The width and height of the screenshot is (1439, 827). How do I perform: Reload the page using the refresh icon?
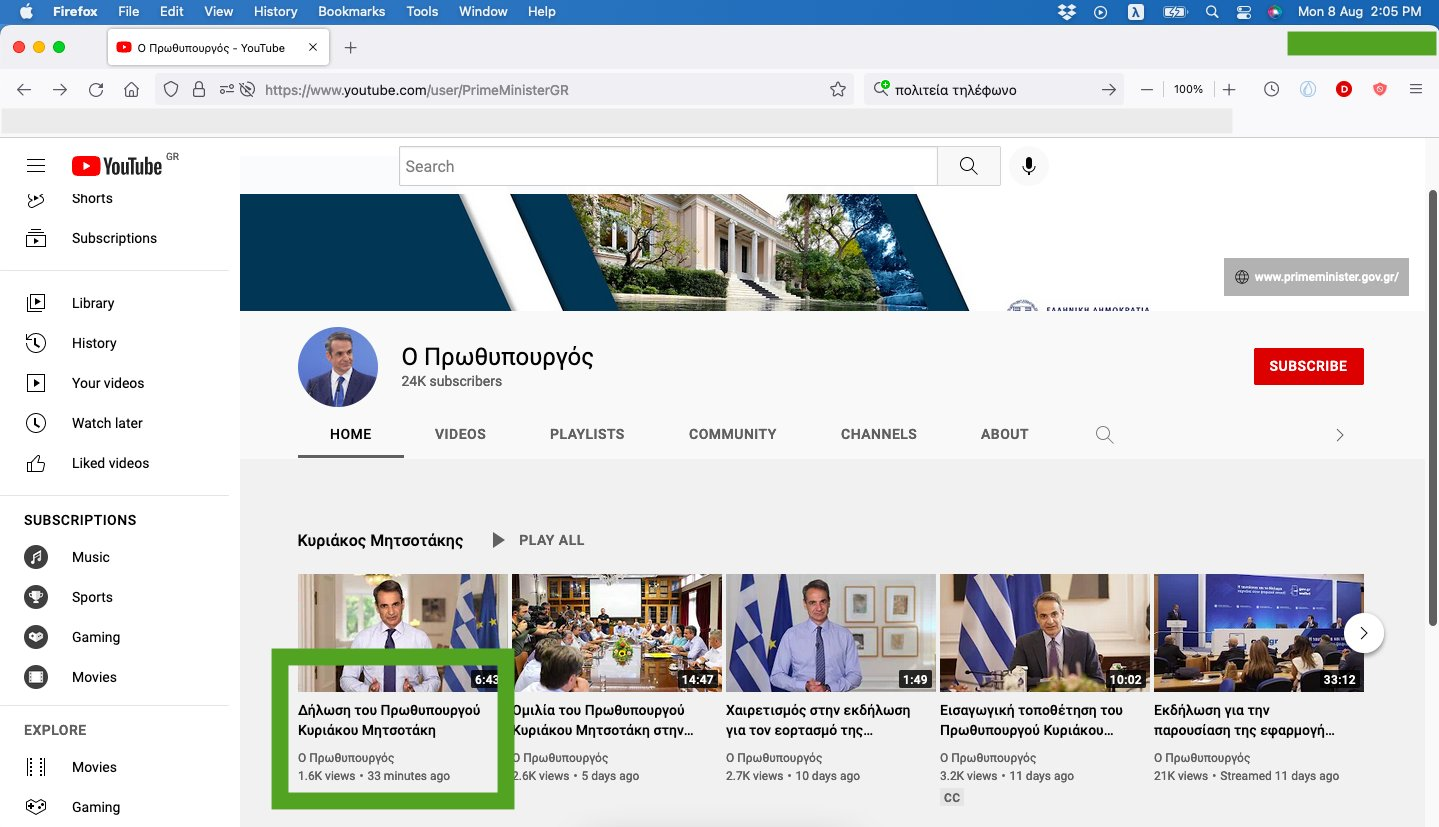(96, 90)
